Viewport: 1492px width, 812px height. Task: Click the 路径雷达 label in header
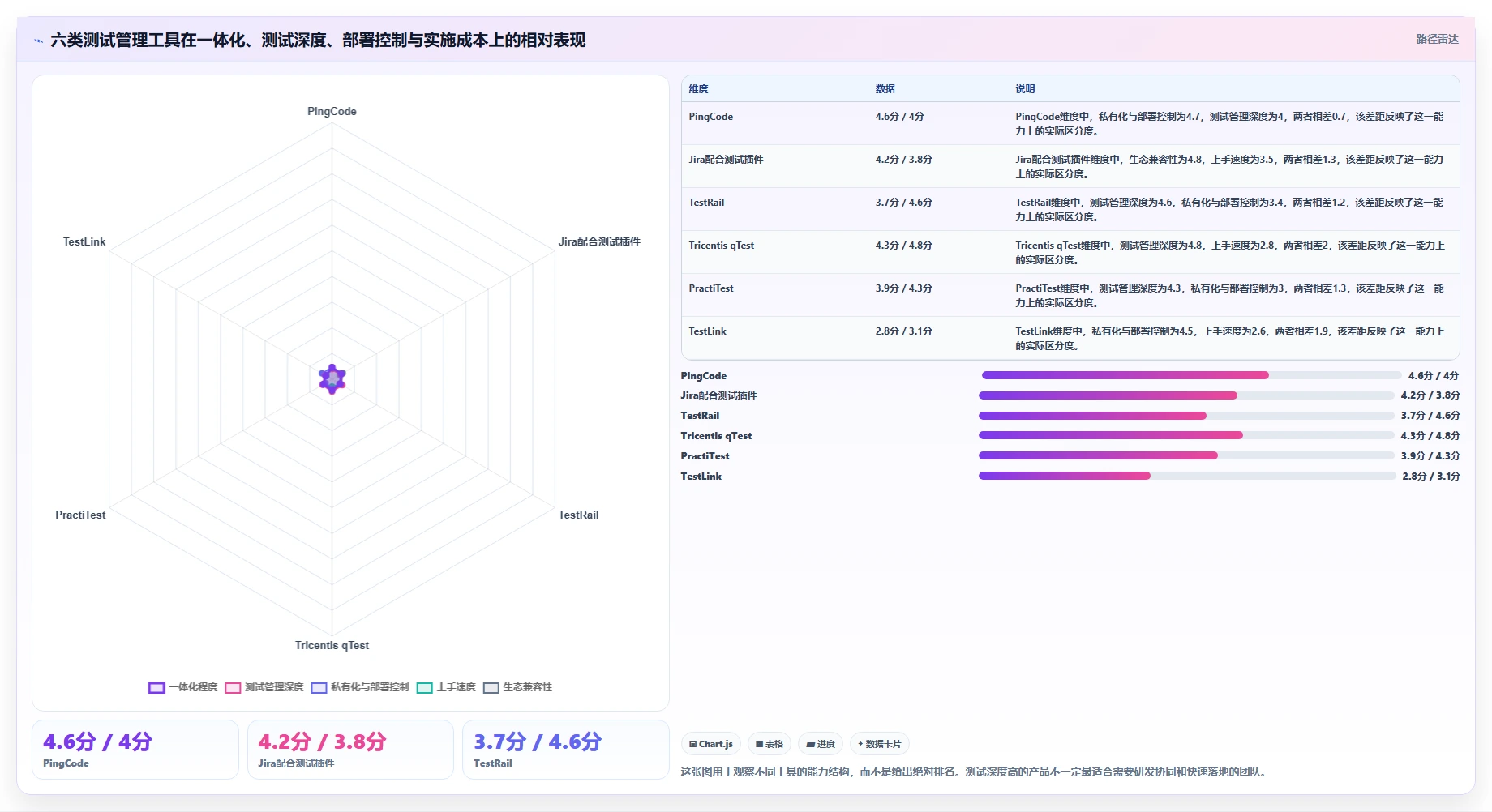click(x=1437, y=39)
